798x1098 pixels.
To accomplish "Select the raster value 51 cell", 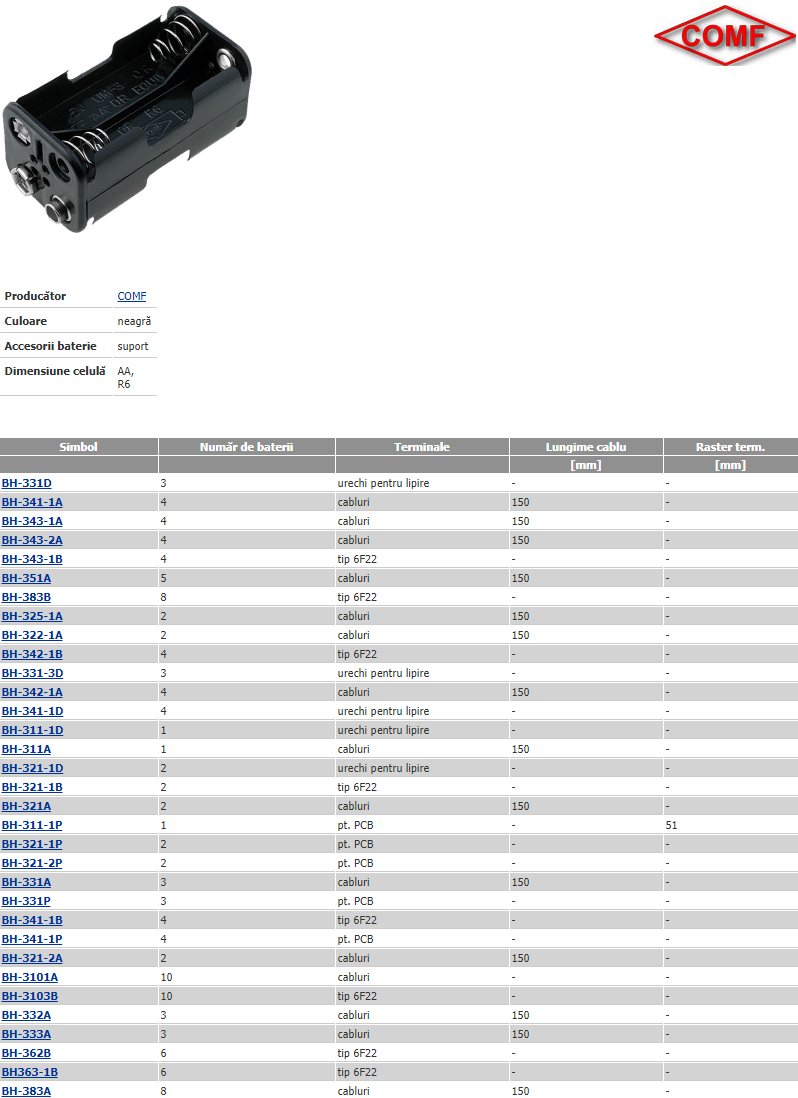I will point(671,825).
